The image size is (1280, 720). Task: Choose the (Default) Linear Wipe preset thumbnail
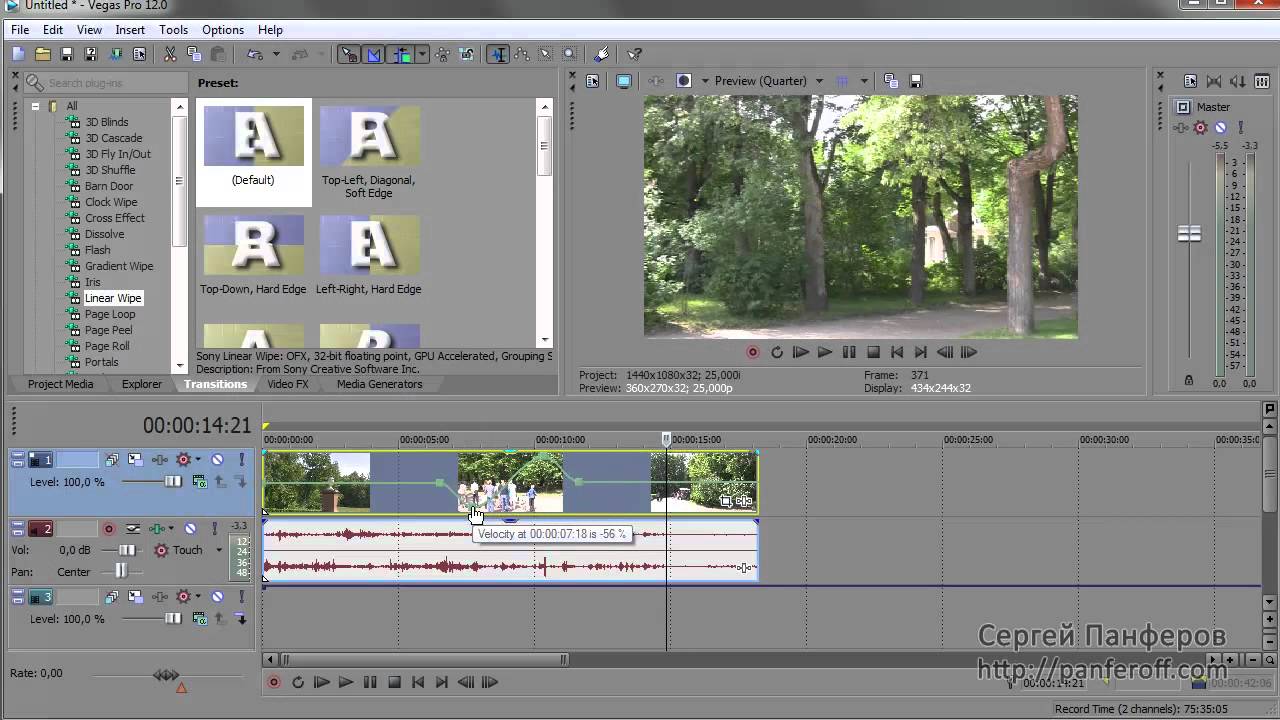pyautogui.click(x=254, y=136)
